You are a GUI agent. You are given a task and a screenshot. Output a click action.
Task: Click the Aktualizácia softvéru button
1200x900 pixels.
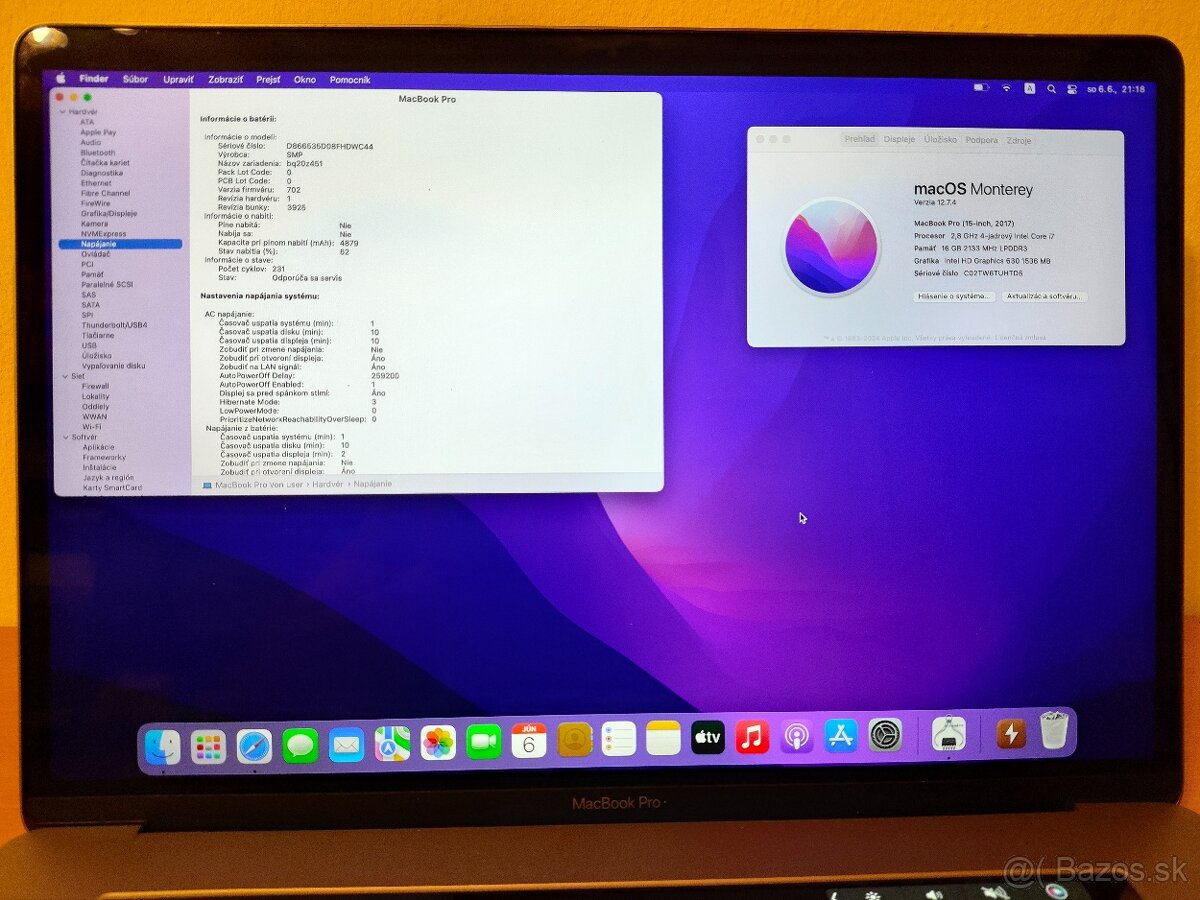click(1044, 297)
